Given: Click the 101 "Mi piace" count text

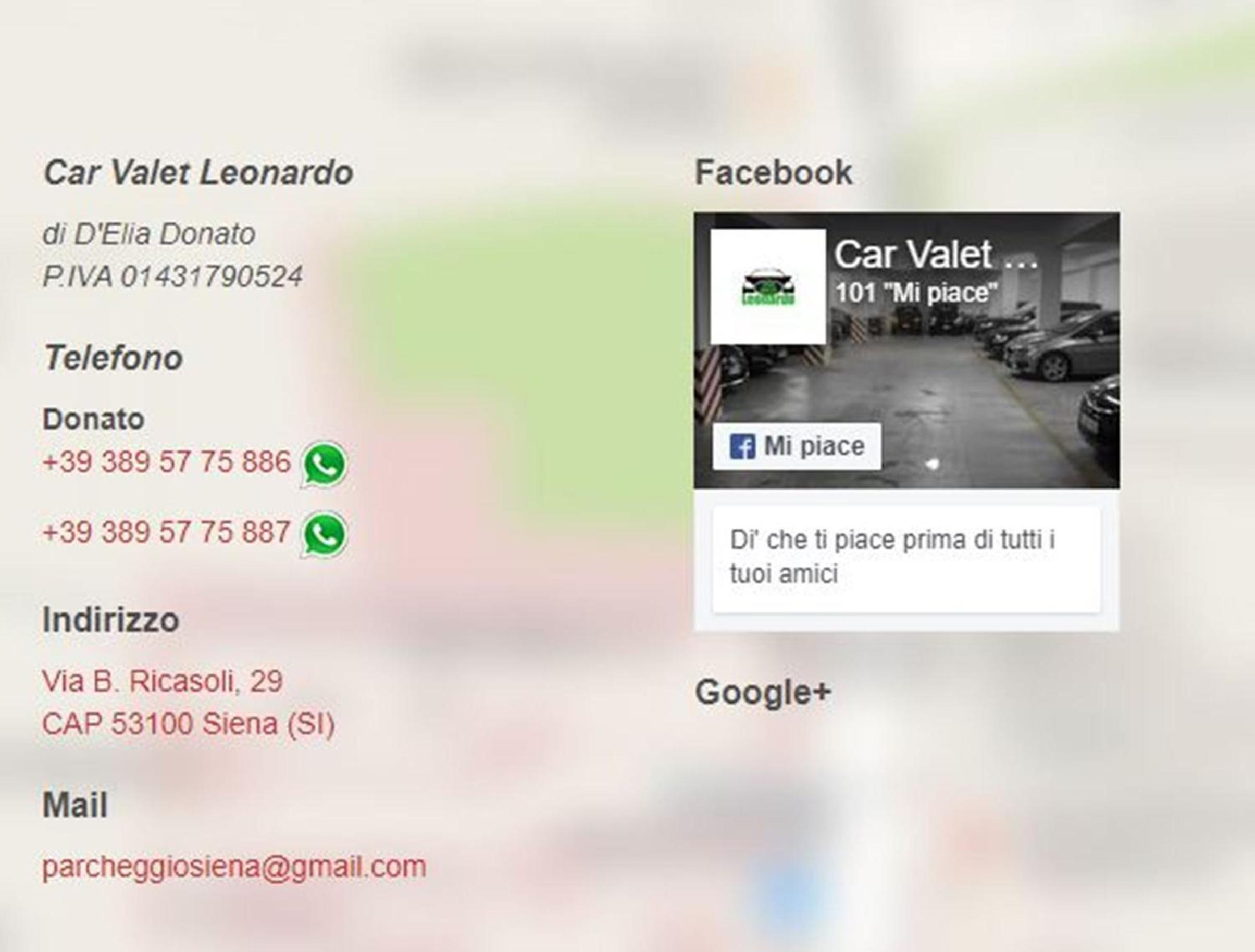Looking at the screenshot, I should coord(916,293).
